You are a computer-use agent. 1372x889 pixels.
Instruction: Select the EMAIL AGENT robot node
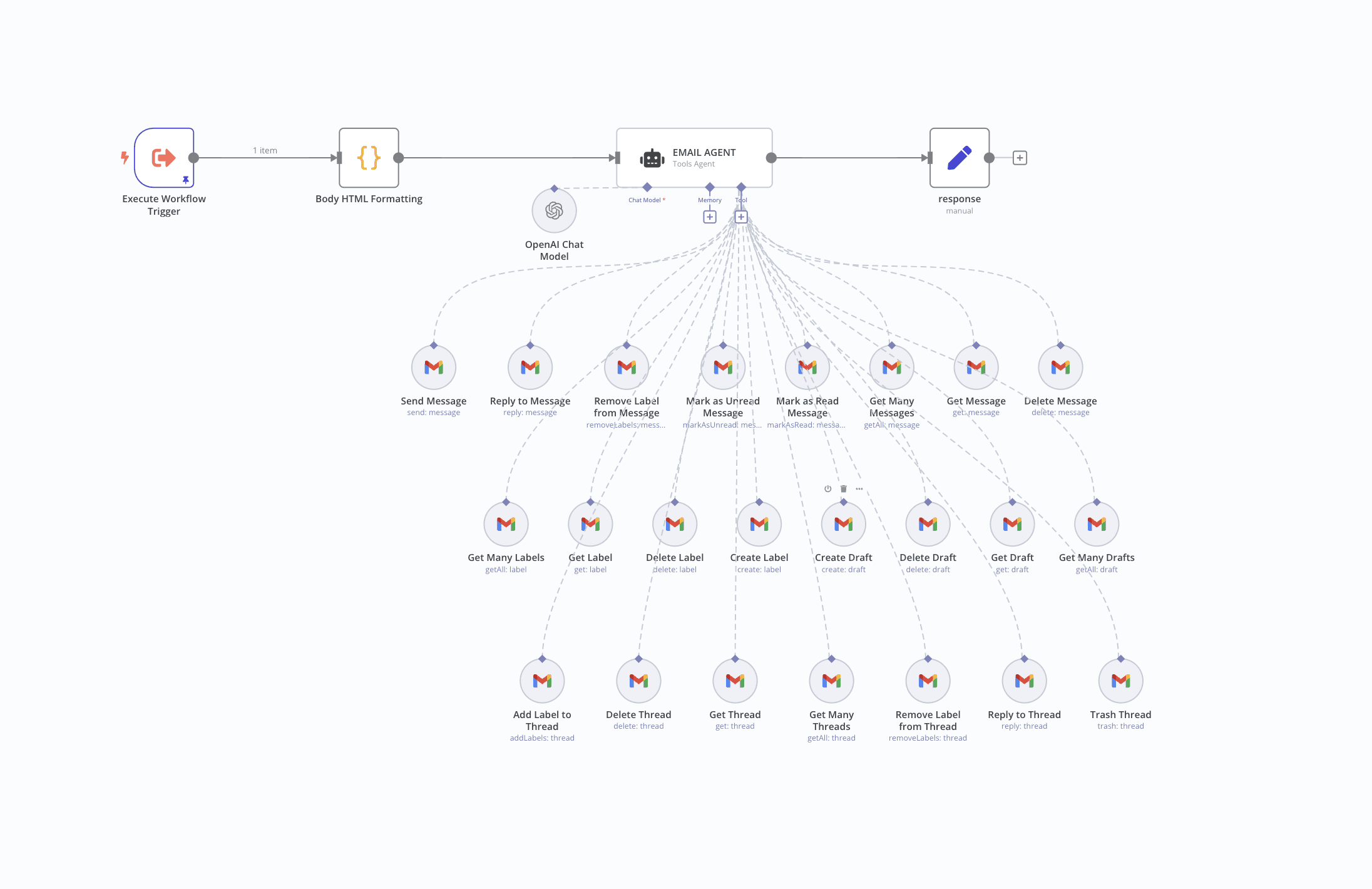coord(694,158)
